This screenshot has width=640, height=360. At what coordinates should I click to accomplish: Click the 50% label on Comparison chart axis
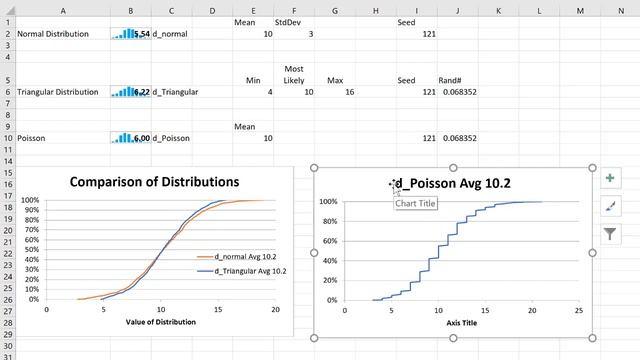coord(32,249)
